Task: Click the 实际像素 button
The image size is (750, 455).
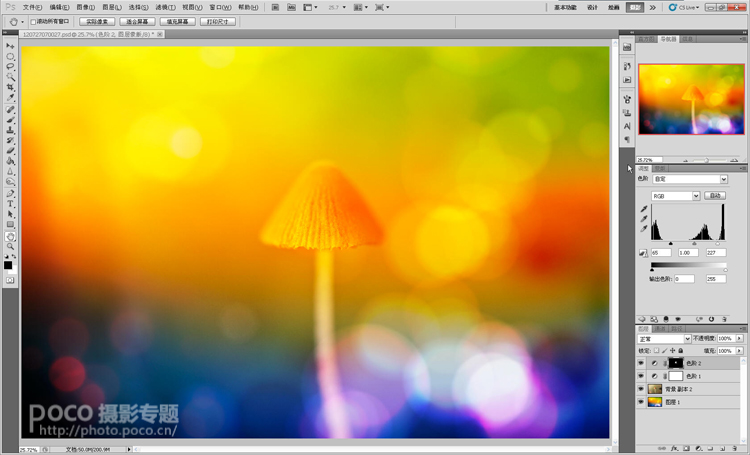Action: (x=97, y=22)
